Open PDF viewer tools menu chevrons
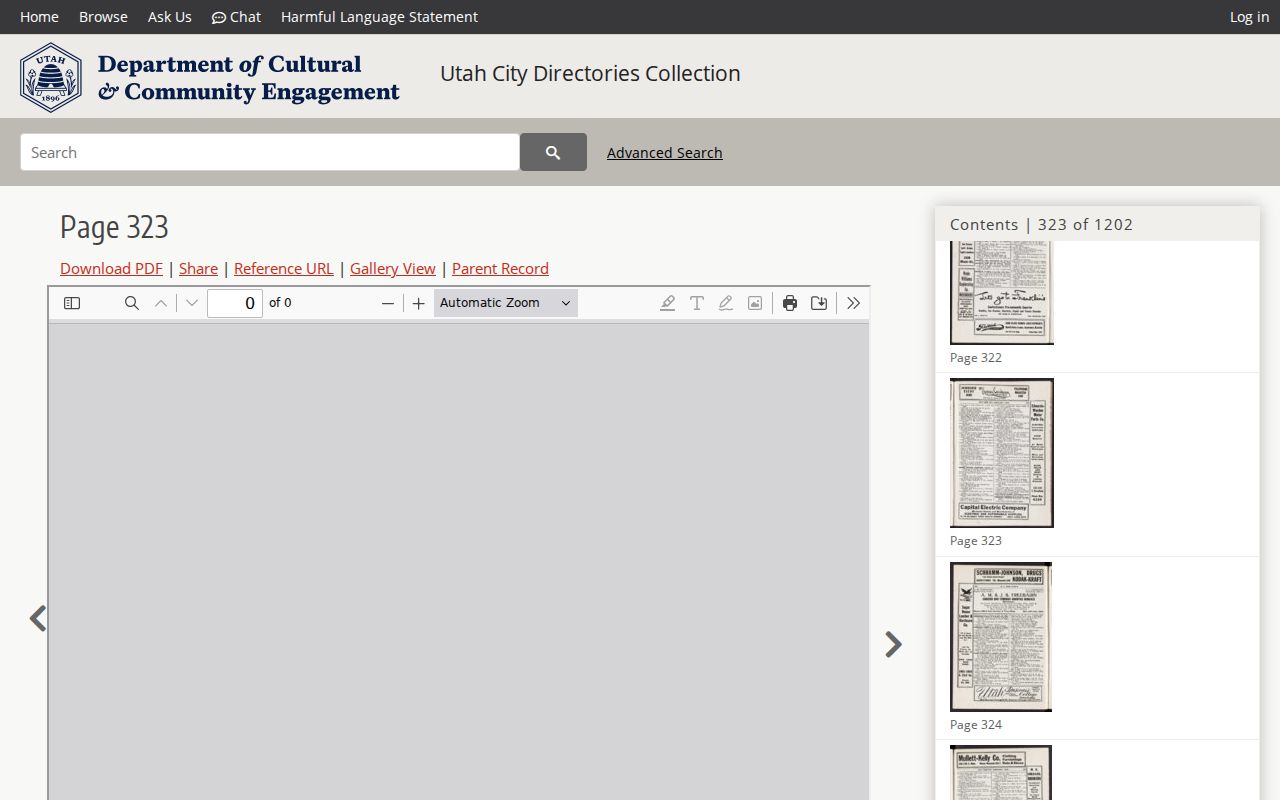Screen dimensions: 1280x800 coord(853,303)
